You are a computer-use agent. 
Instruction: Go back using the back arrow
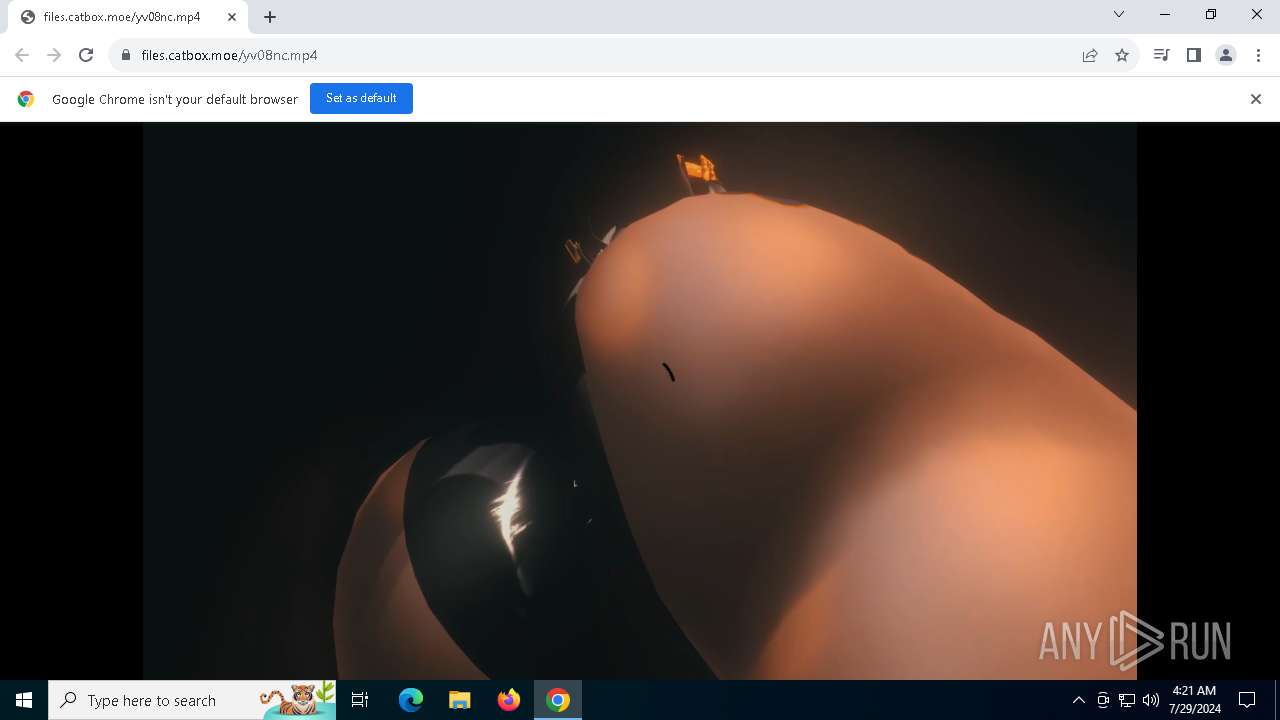[22, 55]
